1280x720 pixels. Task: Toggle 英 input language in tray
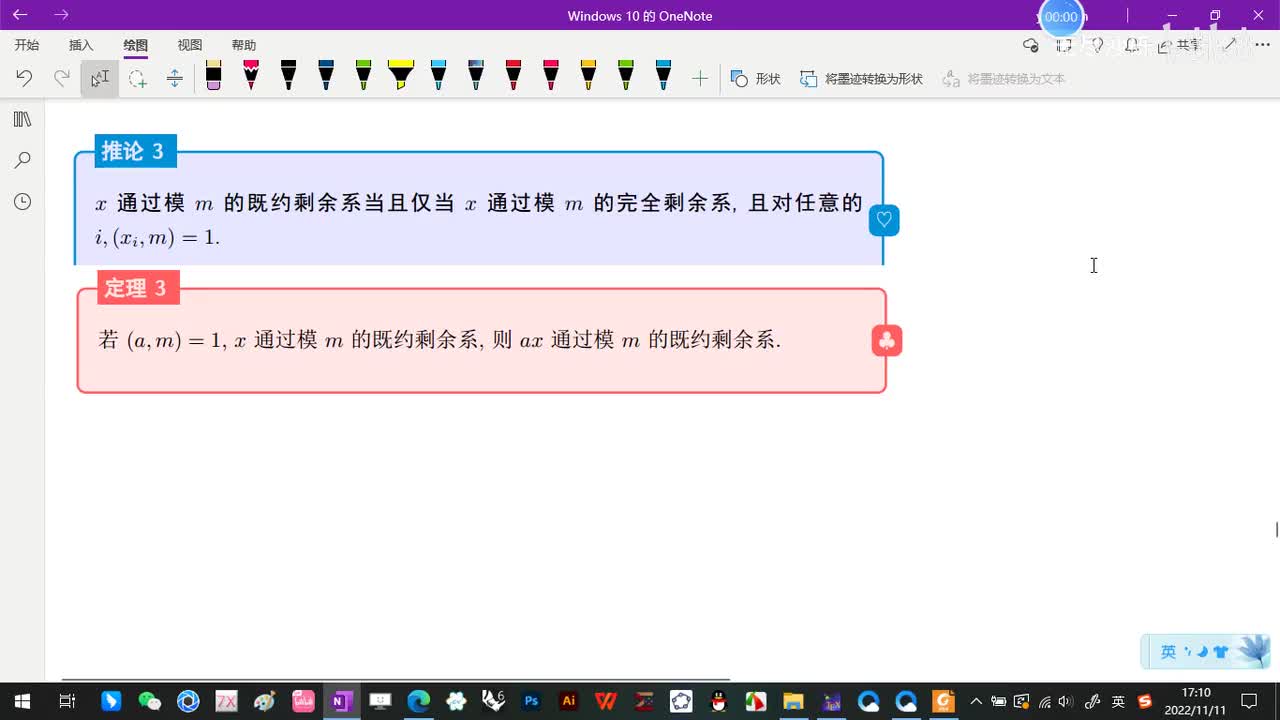pyautogui.click(x=1118, y=701)
